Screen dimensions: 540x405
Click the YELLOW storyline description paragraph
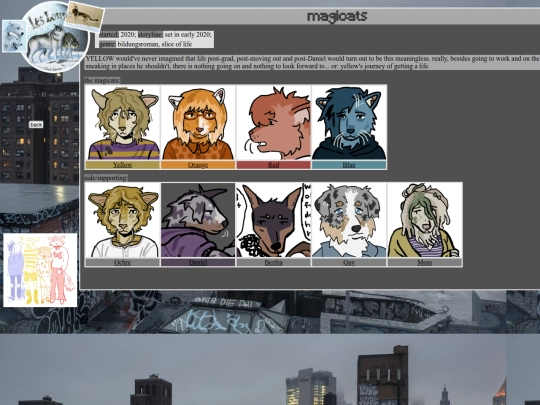pyautogui.click(x=312, y=62)
